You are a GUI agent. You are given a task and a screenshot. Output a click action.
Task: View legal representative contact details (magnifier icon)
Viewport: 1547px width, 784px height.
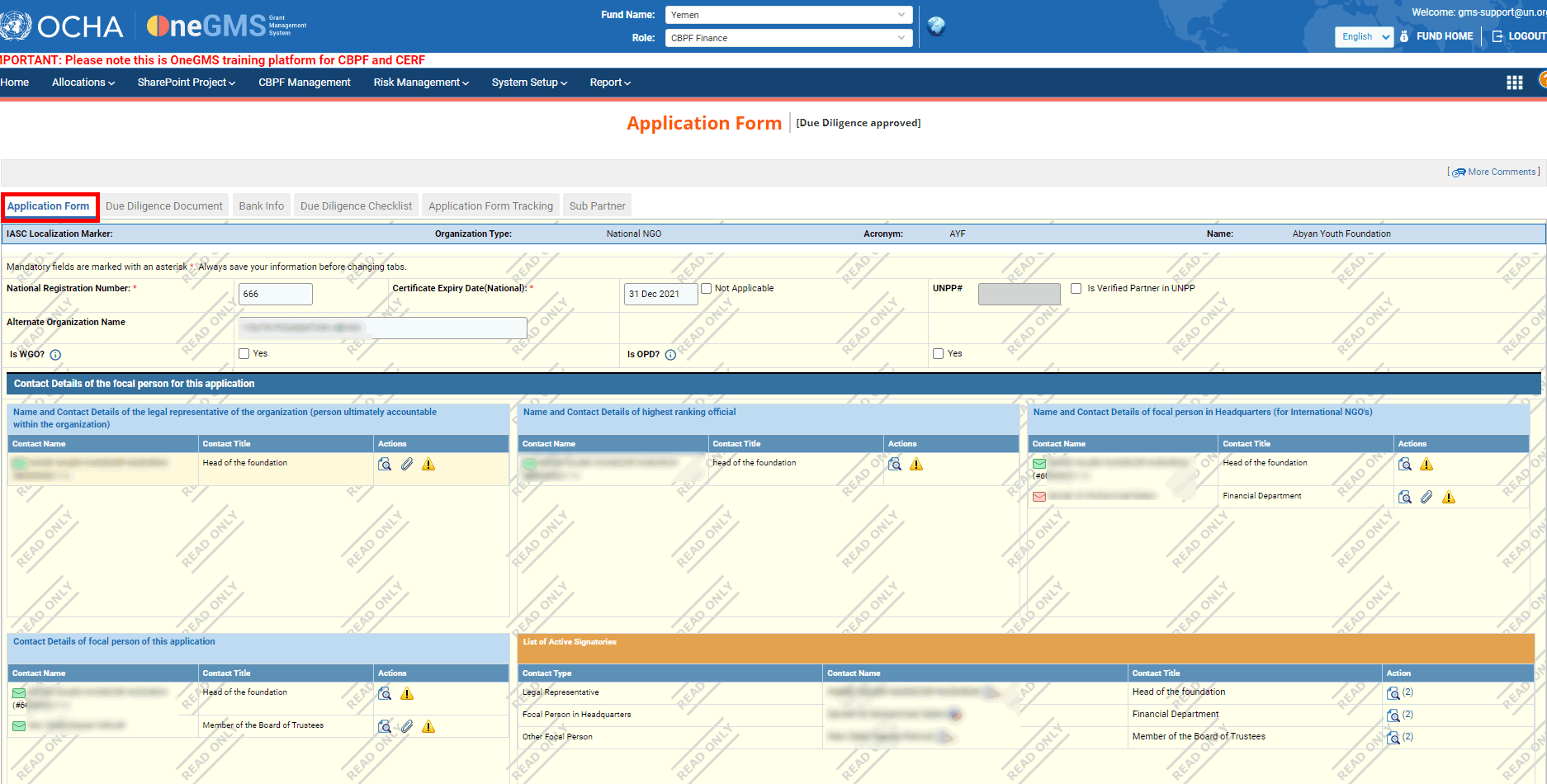click(385, 465)
